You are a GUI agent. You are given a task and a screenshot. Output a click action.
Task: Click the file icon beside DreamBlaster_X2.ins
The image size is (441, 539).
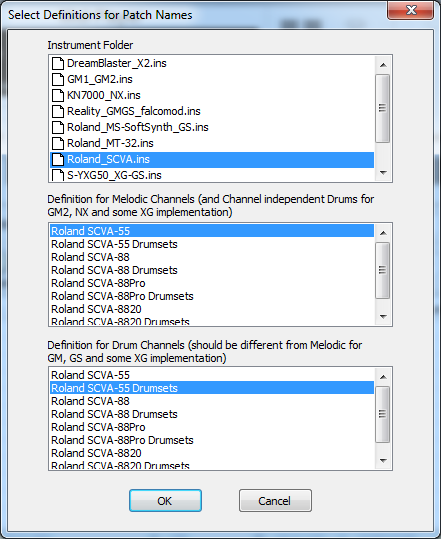pyautogui.click(x=58, y=63)
